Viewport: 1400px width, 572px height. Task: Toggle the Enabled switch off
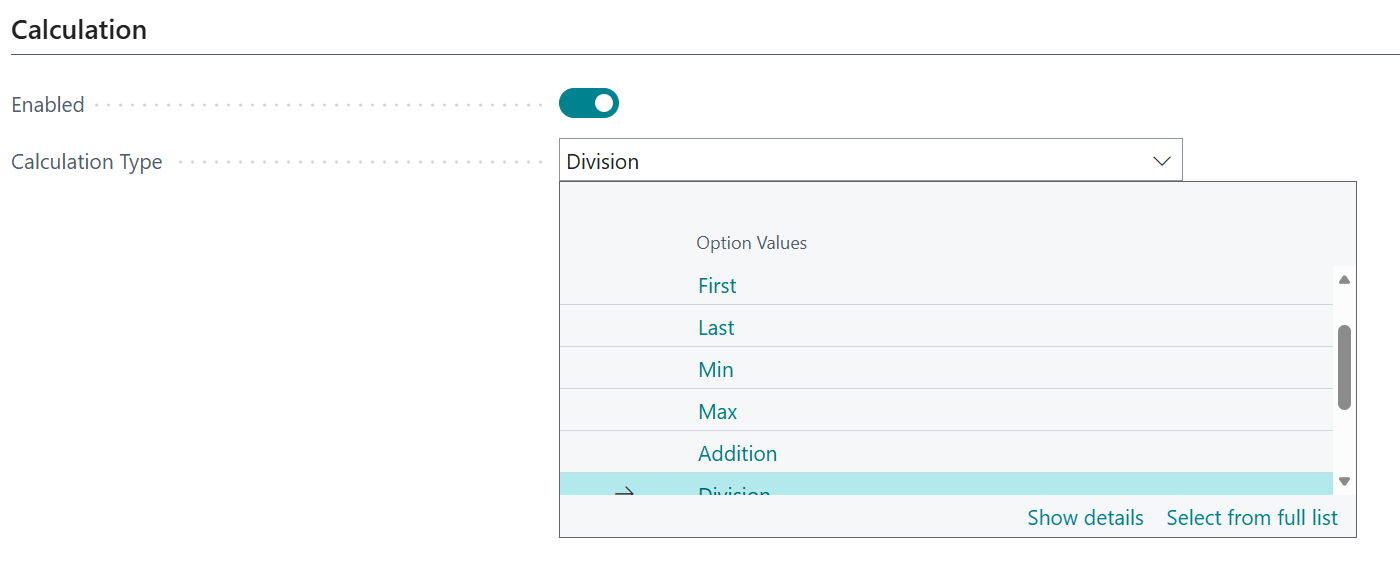(589, 103)
